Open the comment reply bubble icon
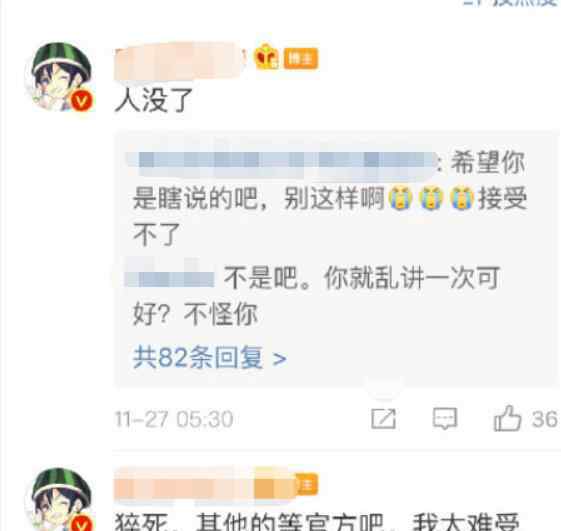 point(445,418)
